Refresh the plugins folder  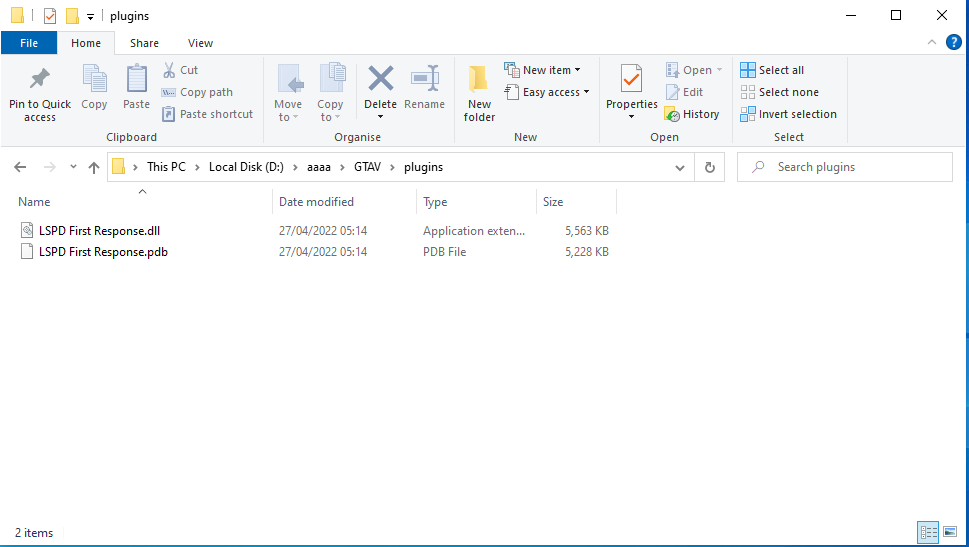pos(709,167)
